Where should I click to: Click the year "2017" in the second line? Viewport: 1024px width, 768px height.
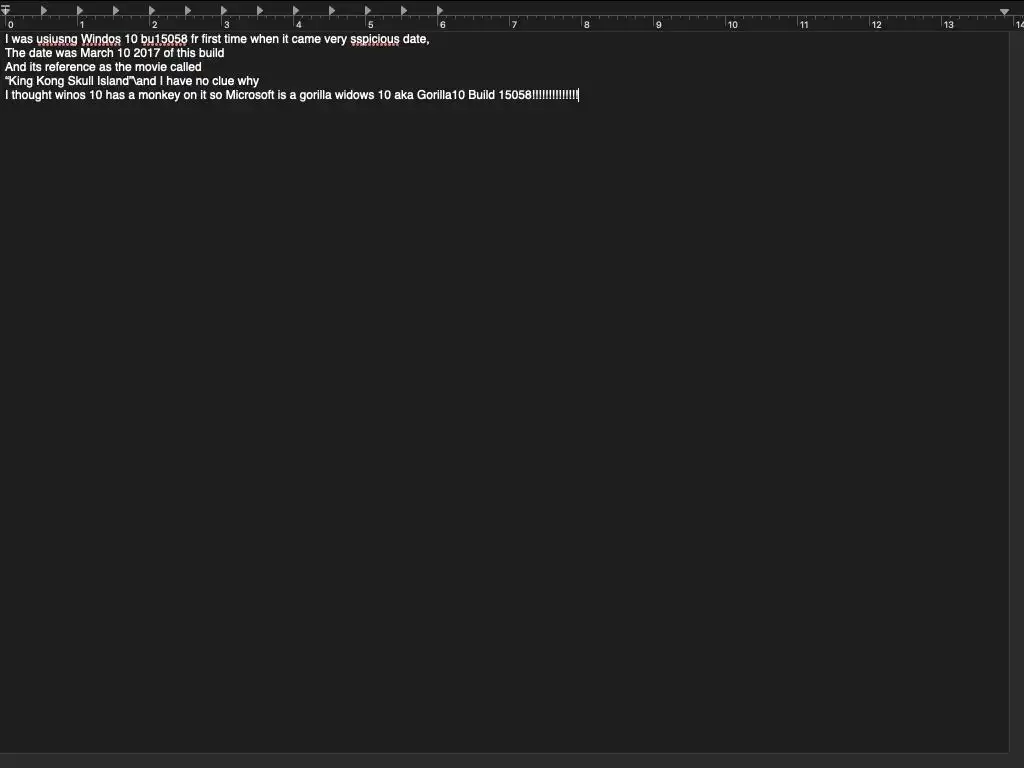tap(147, 53)
